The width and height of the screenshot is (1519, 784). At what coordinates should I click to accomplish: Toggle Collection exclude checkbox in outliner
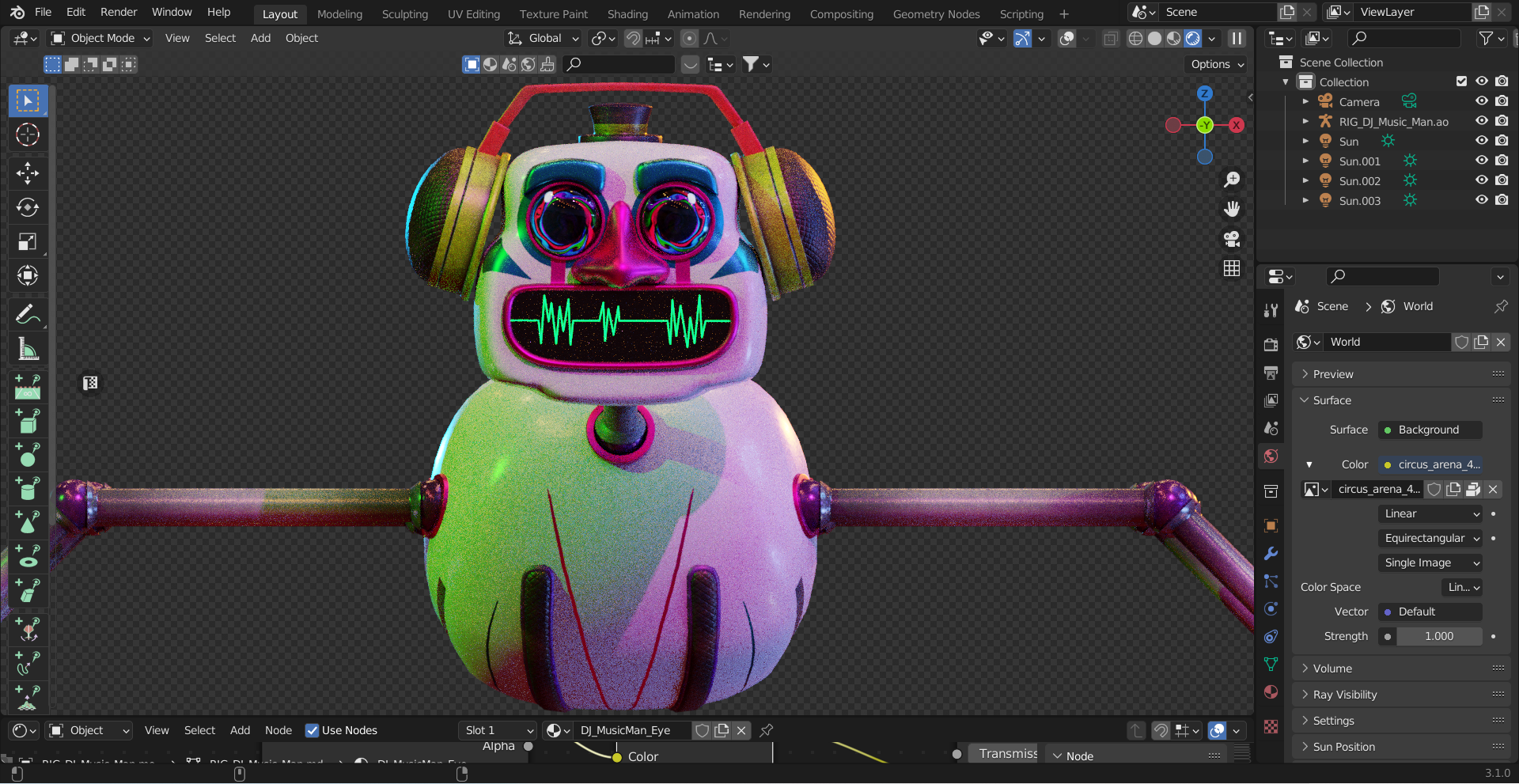tap(1461, 81)
